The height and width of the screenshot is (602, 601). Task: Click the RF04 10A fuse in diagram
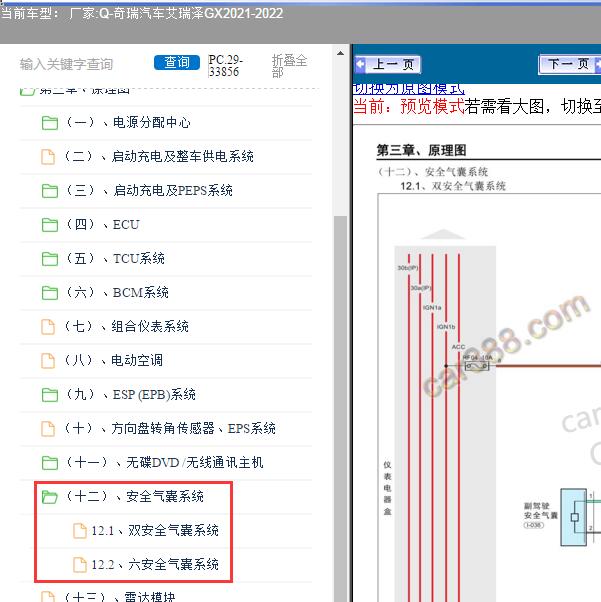pyautogui.click(x=477, y=366)
